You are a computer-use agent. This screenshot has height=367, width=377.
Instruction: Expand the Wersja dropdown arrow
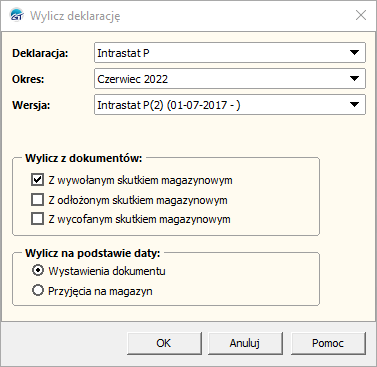tap(354, 105)
